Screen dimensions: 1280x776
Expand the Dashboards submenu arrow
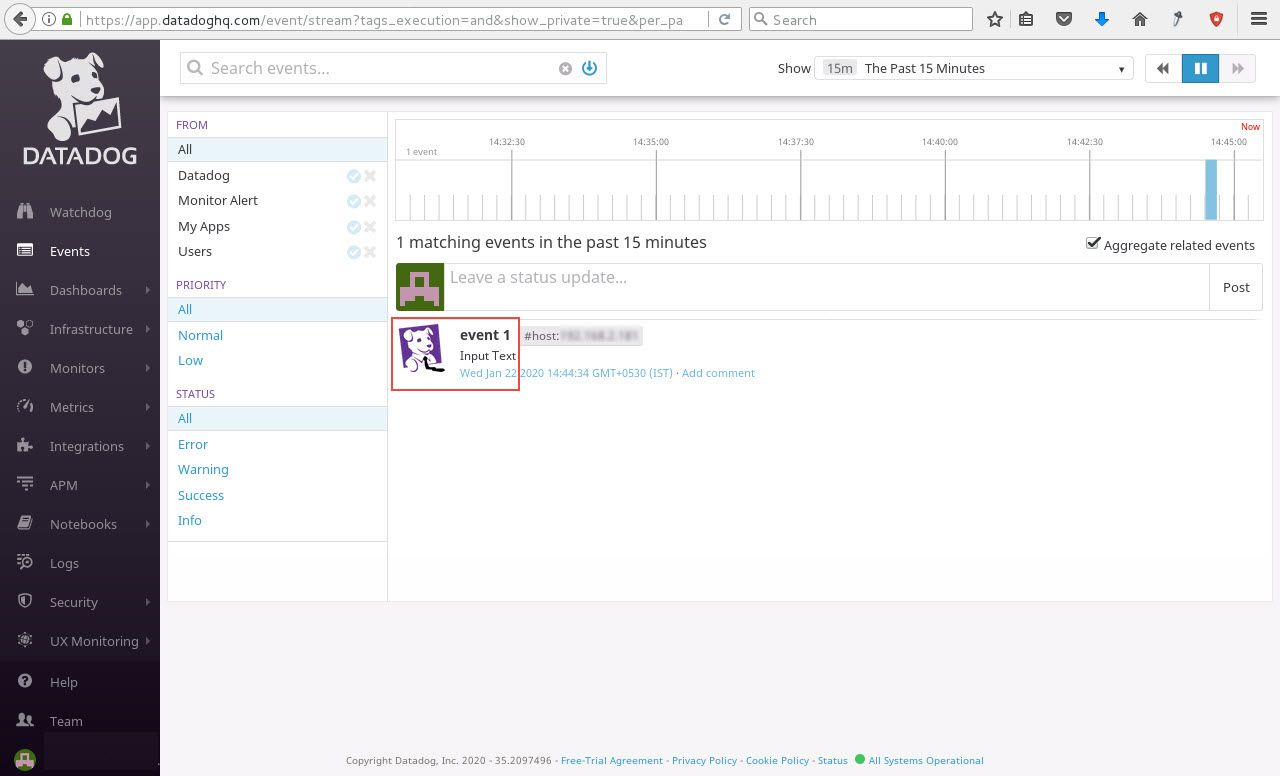tap(147, 290)
